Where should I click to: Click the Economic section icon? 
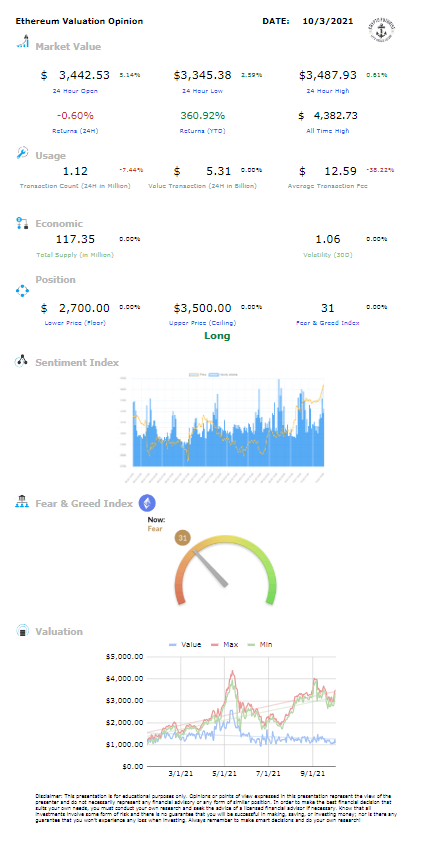click(x=22, y=223)
